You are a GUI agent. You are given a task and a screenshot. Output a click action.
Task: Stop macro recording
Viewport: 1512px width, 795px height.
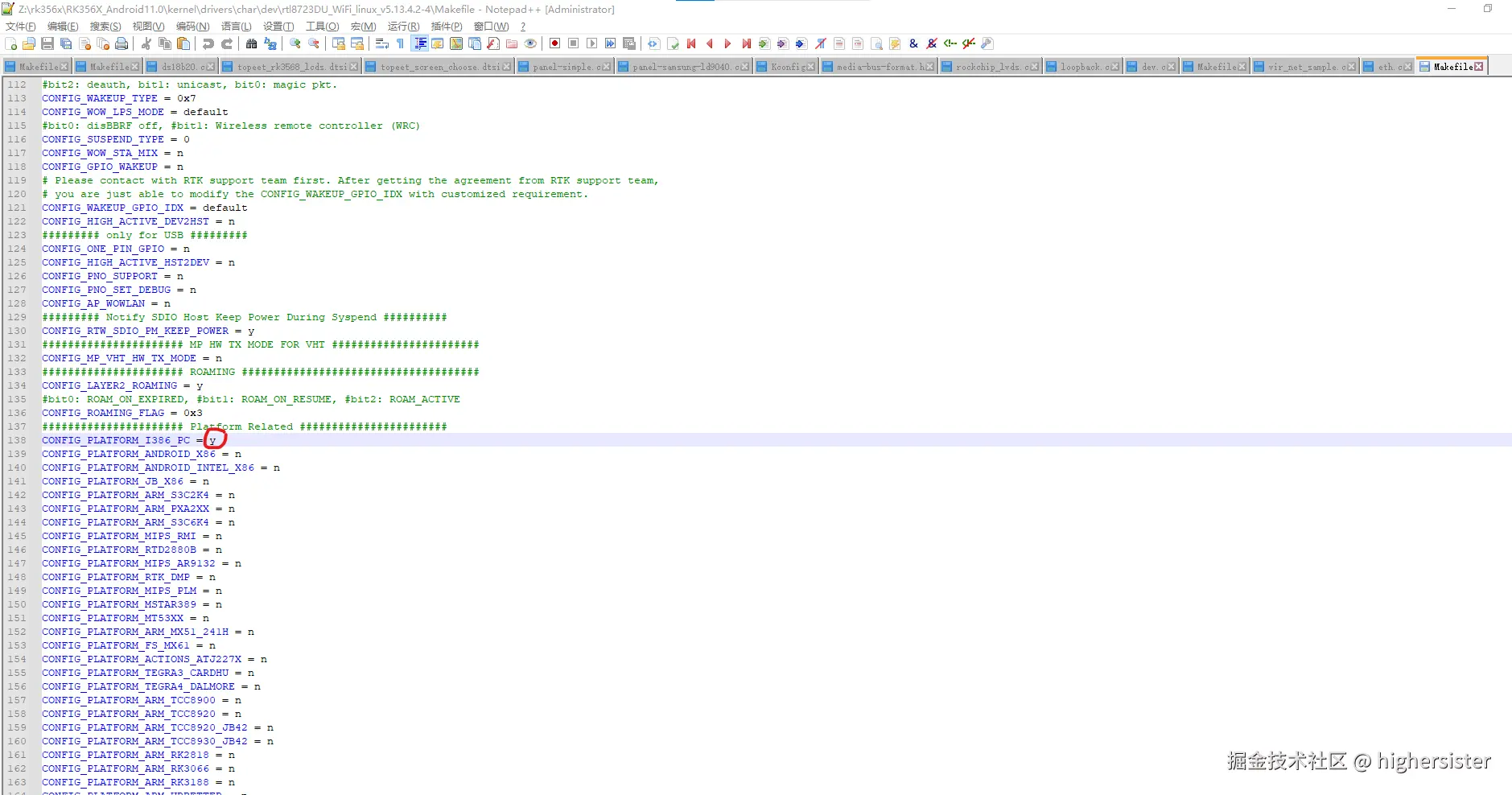(574, 43)
